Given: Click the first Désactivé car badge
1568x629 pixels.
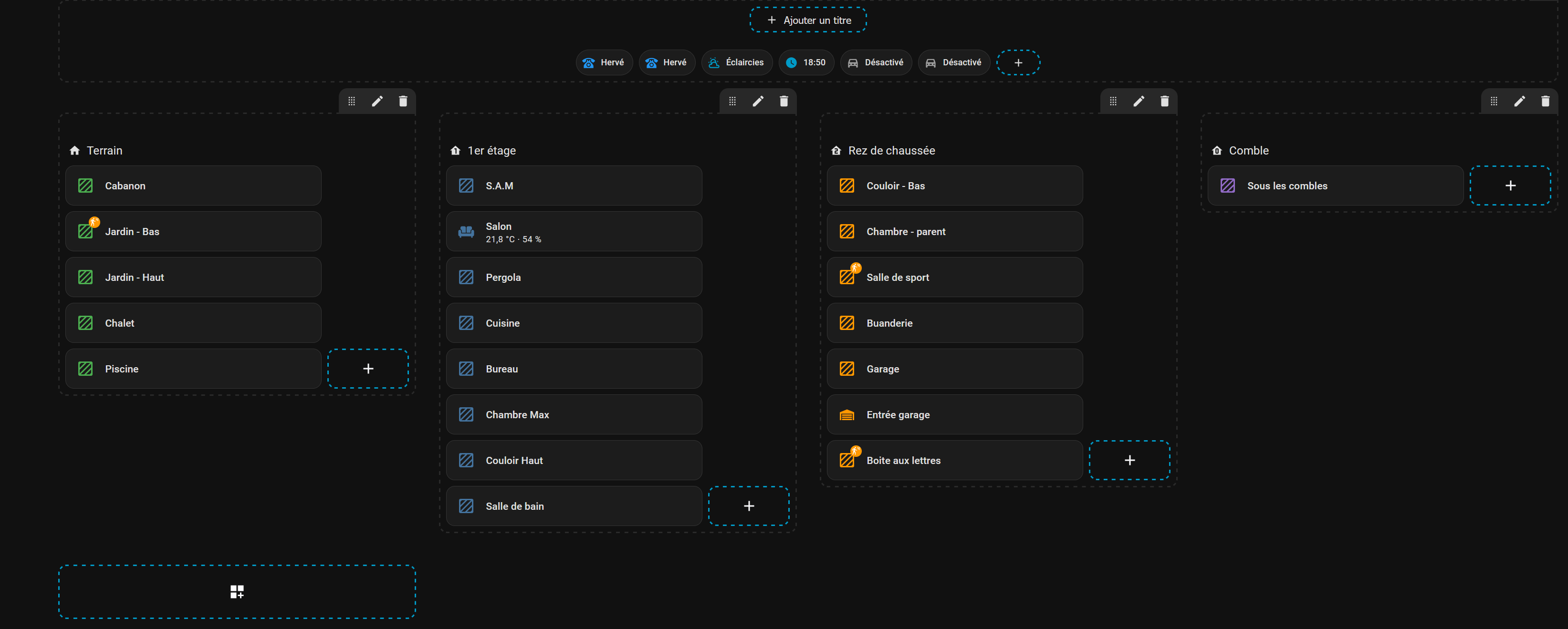Looking at the screenshot, I should point(875,62).
